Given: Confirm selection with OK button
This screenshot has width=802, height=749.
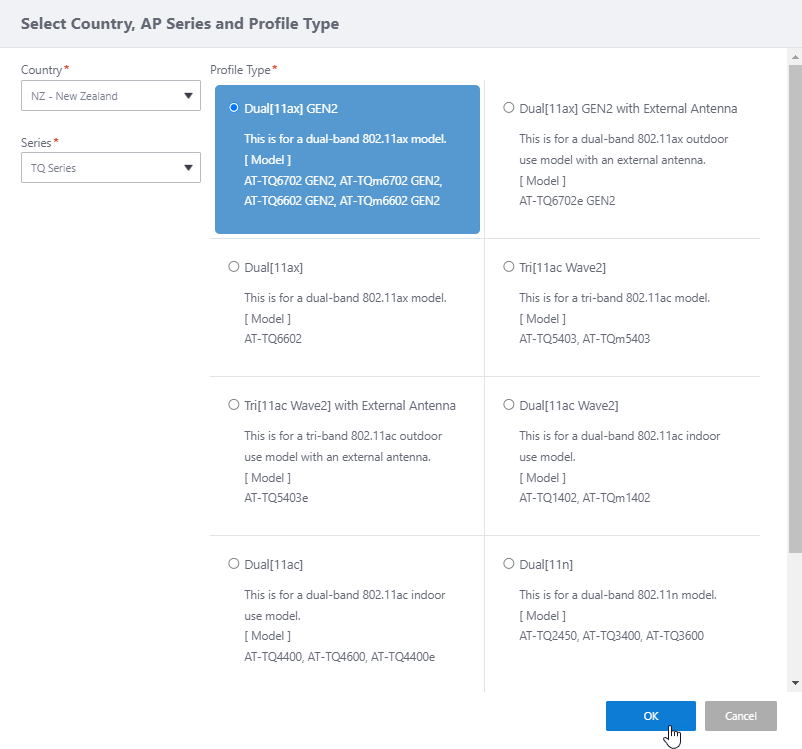Looking at the screenshot, I should pos(650,716).
